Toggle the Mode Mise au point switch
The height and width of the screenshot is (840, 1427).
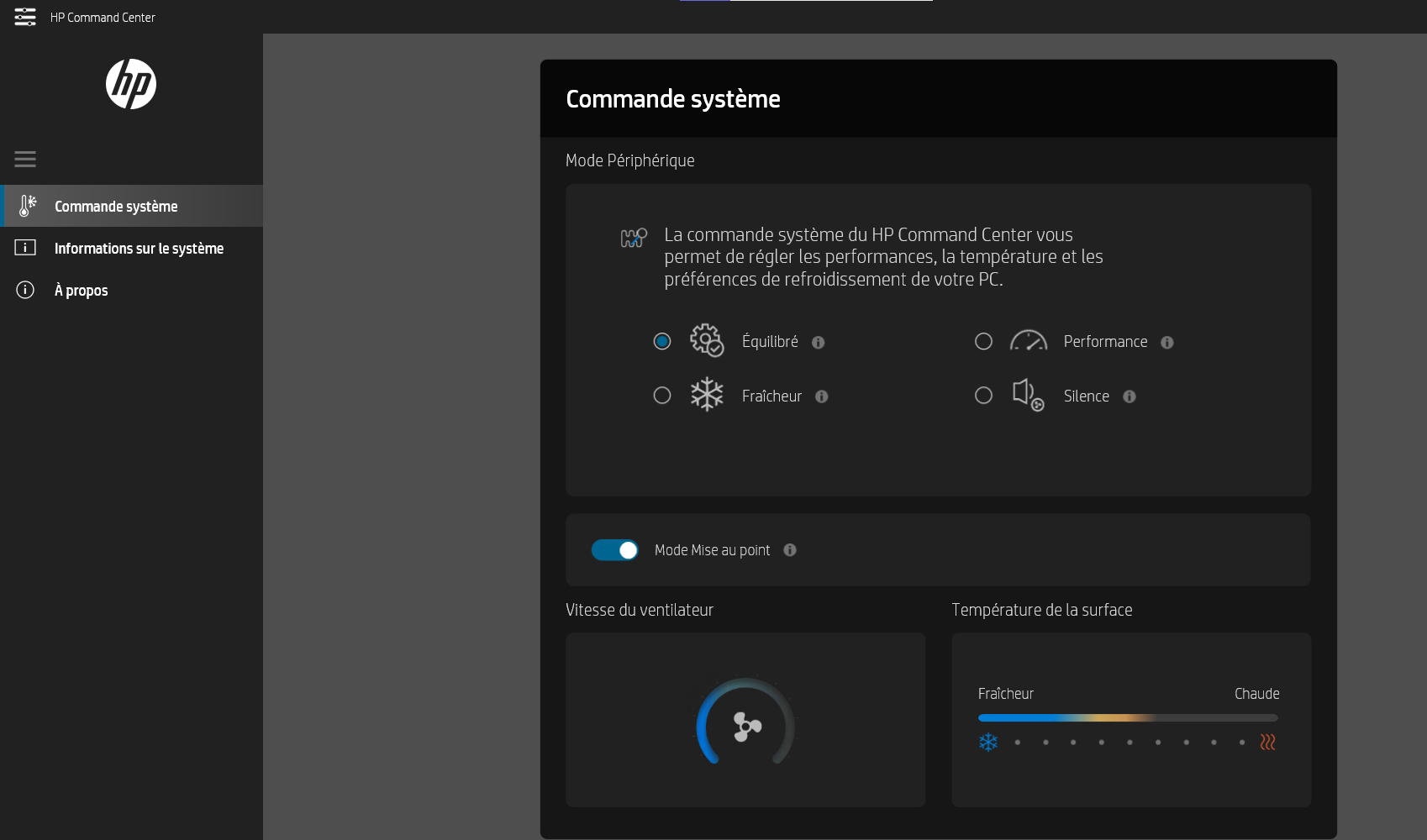coord(615,550)
